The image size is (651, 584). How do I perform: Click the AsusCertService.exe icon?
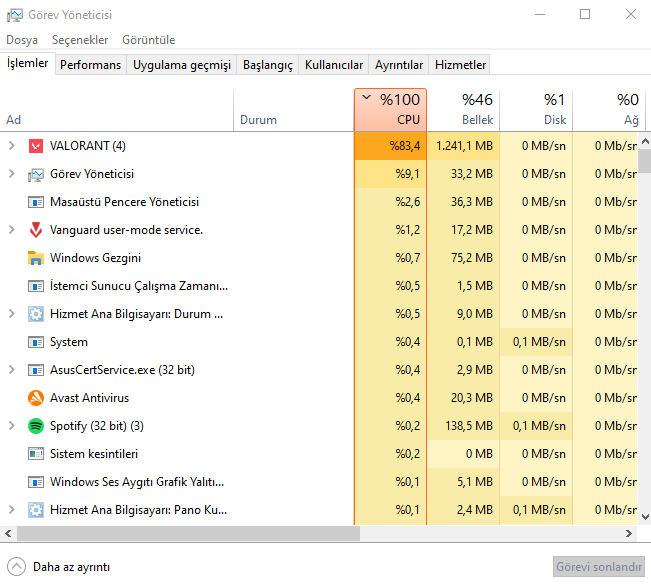point(36,370)
